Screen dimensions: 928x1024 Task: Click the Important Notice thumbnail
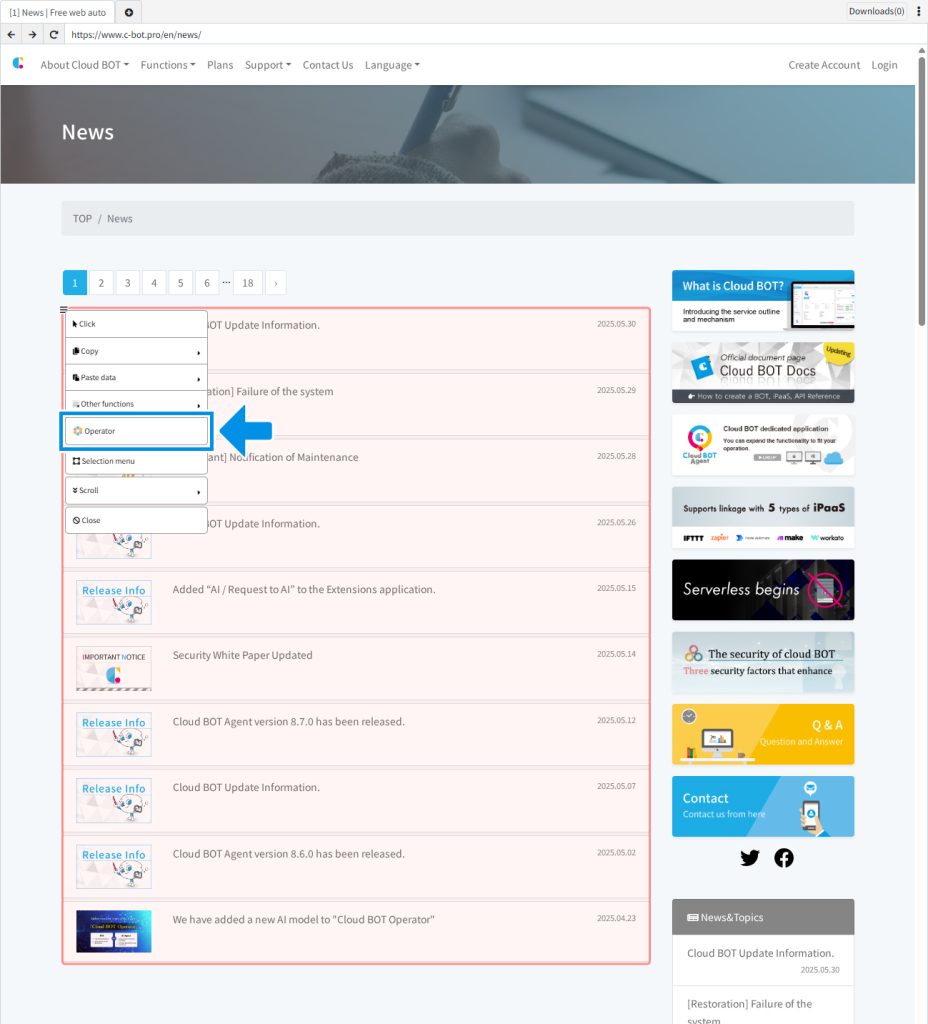point(114,669)
